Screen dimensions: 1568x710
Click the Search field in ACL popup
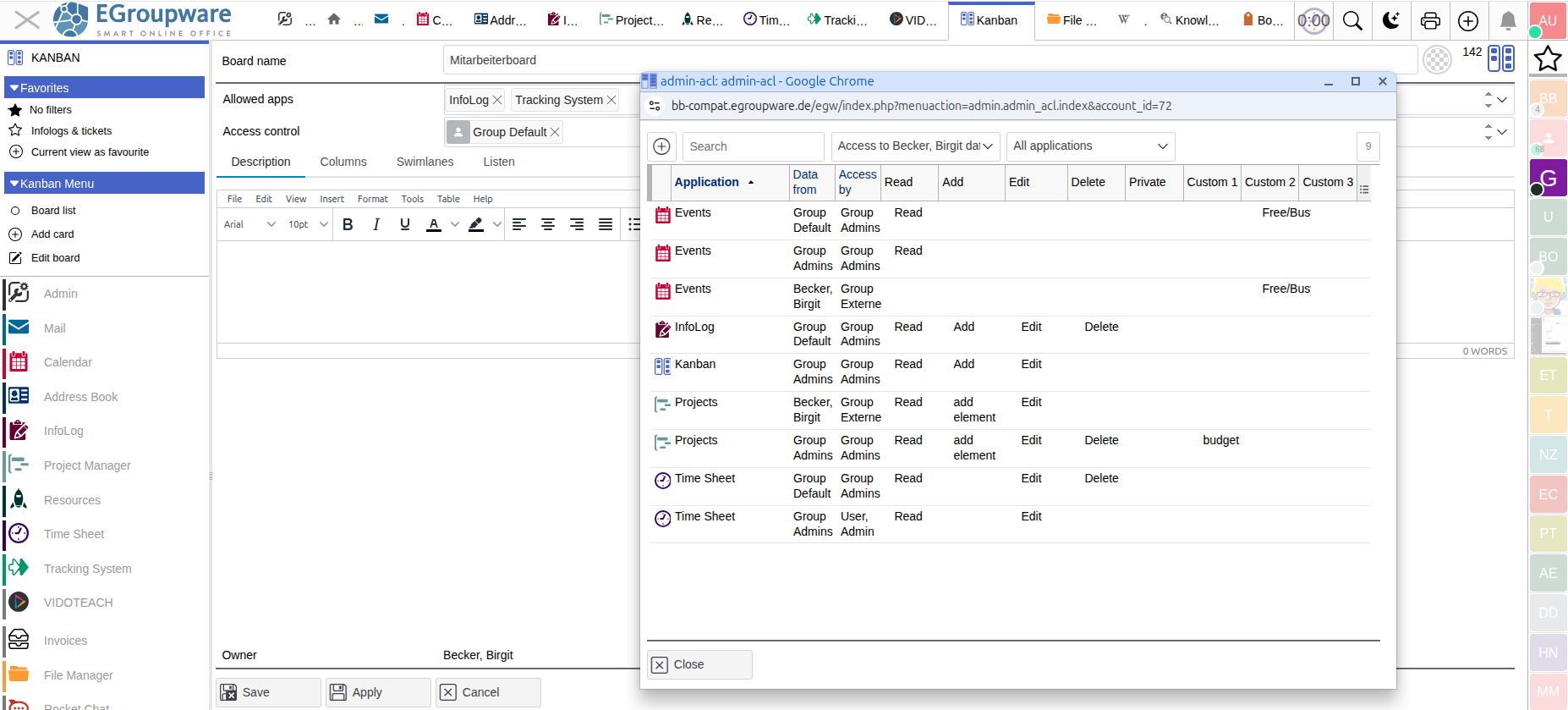click(753, 146)
